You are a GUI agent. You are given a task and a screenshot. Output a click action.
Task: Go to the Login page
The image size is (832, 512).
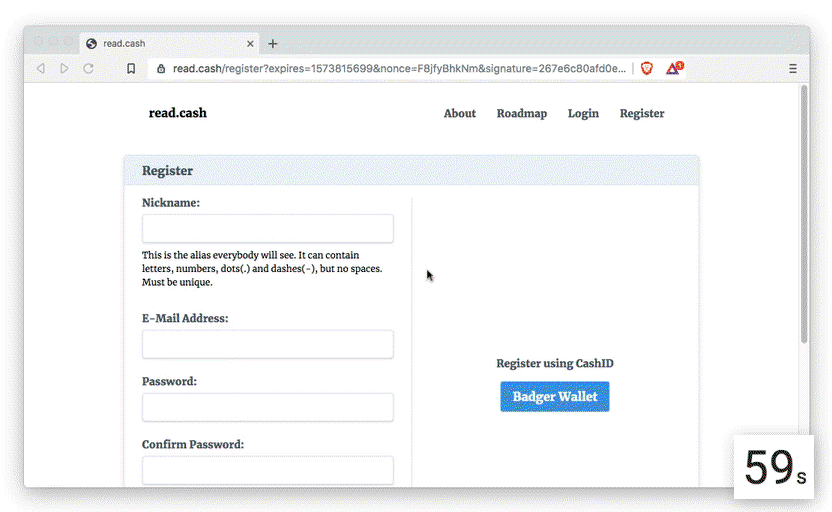[x=583, y=114]
